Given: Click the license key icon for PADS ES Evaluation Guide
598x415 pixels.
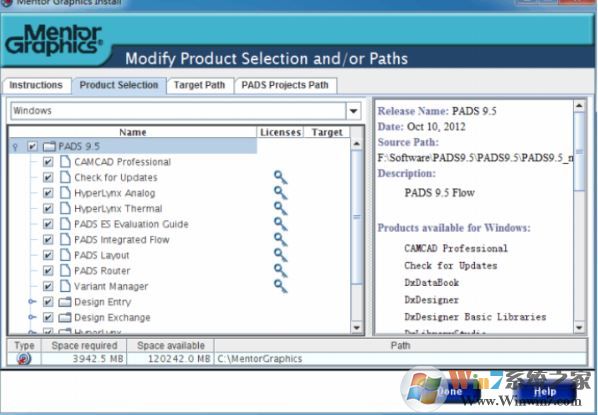Looking at the screenshot, I should click(280, 224).
